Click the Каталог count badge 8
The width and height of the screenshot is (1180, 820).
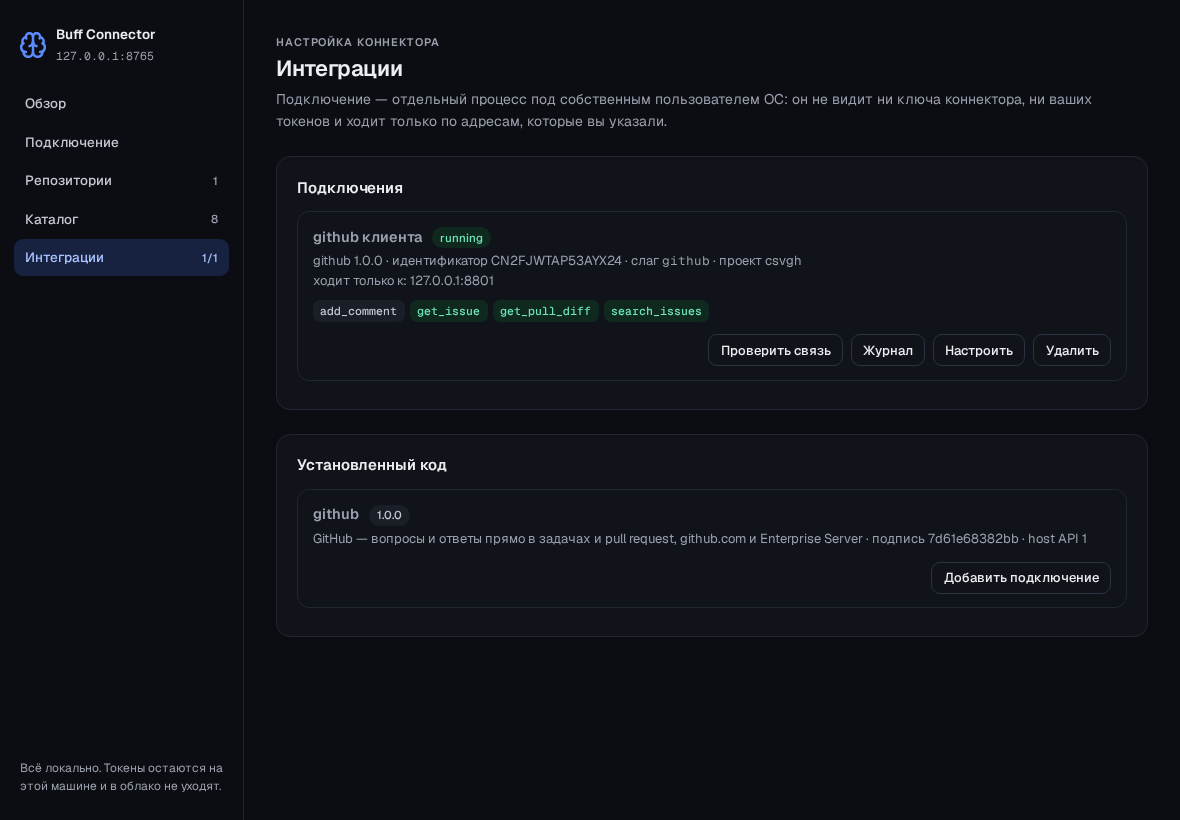(x=214, y=219)
